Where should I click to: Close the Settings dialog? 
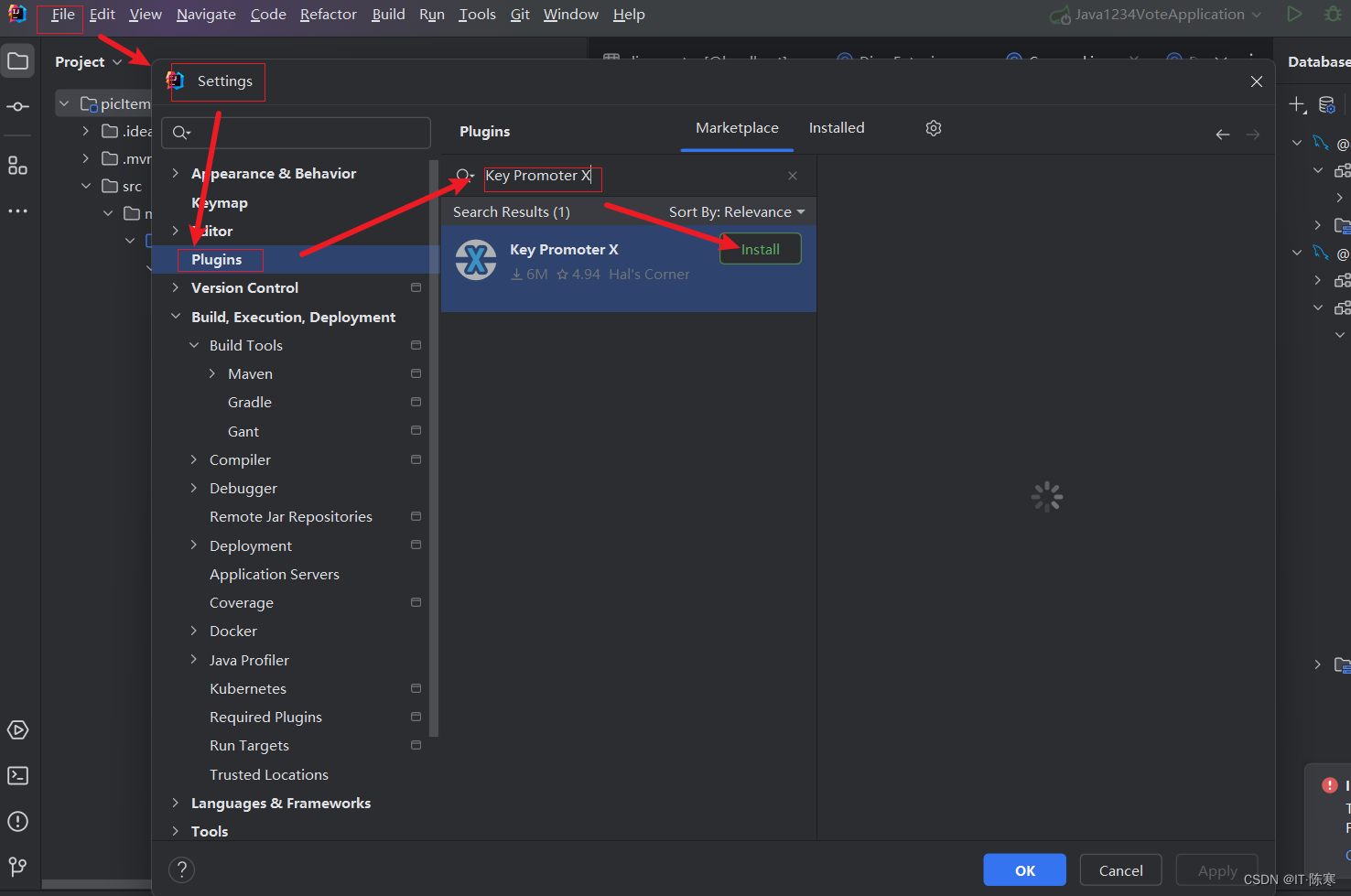pyautogui.click(x=1257, y=81)
